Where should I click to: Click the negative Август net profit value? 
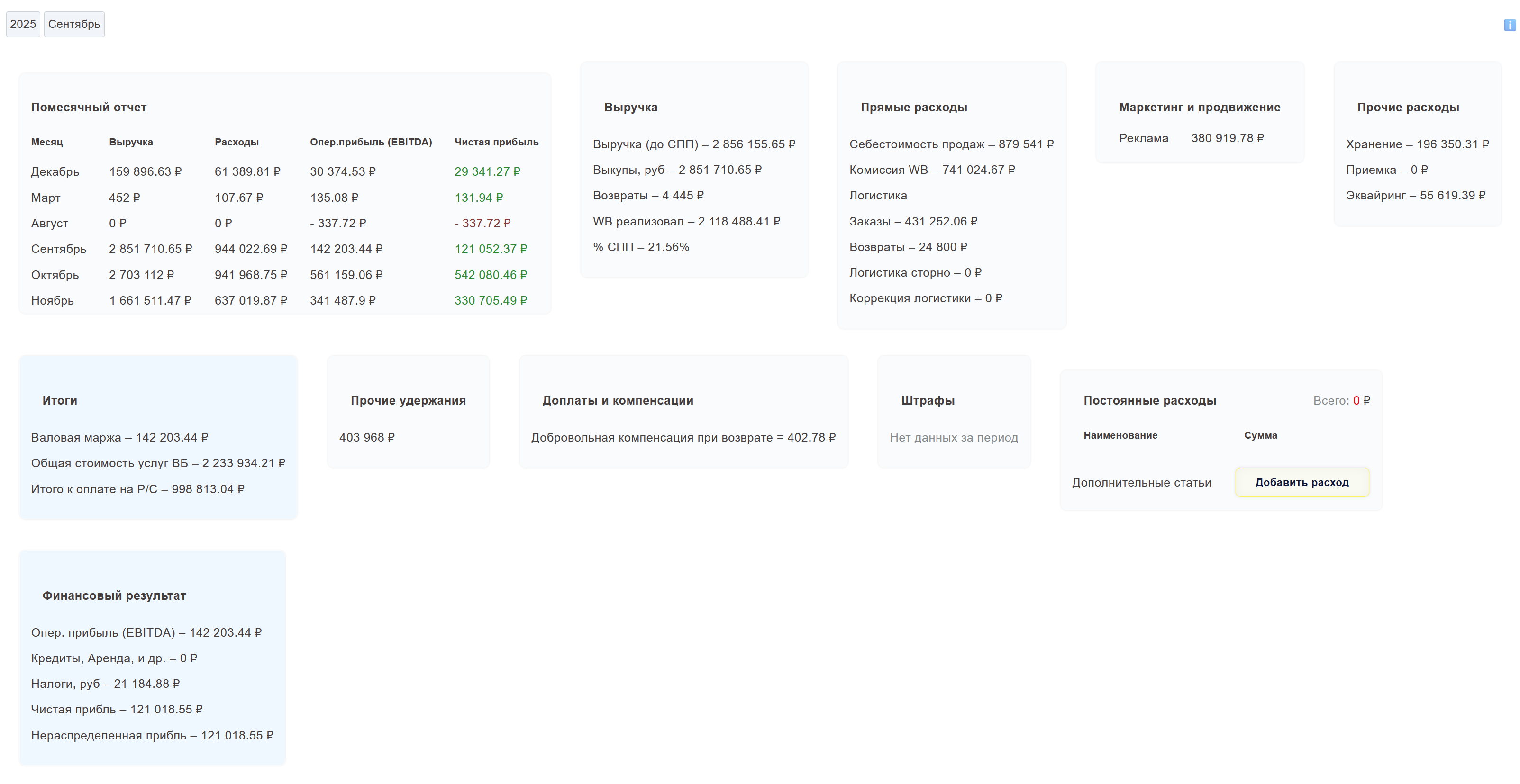pos(482,224)
